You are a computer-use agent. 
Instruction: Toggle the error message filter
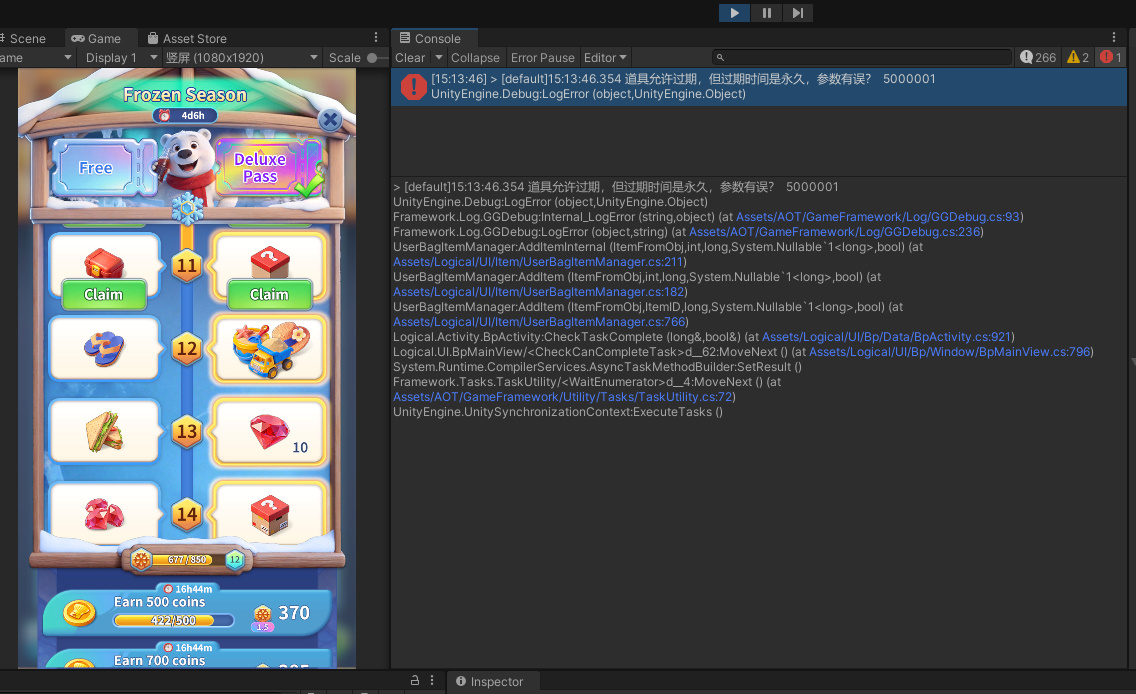tap(1111, 58)
